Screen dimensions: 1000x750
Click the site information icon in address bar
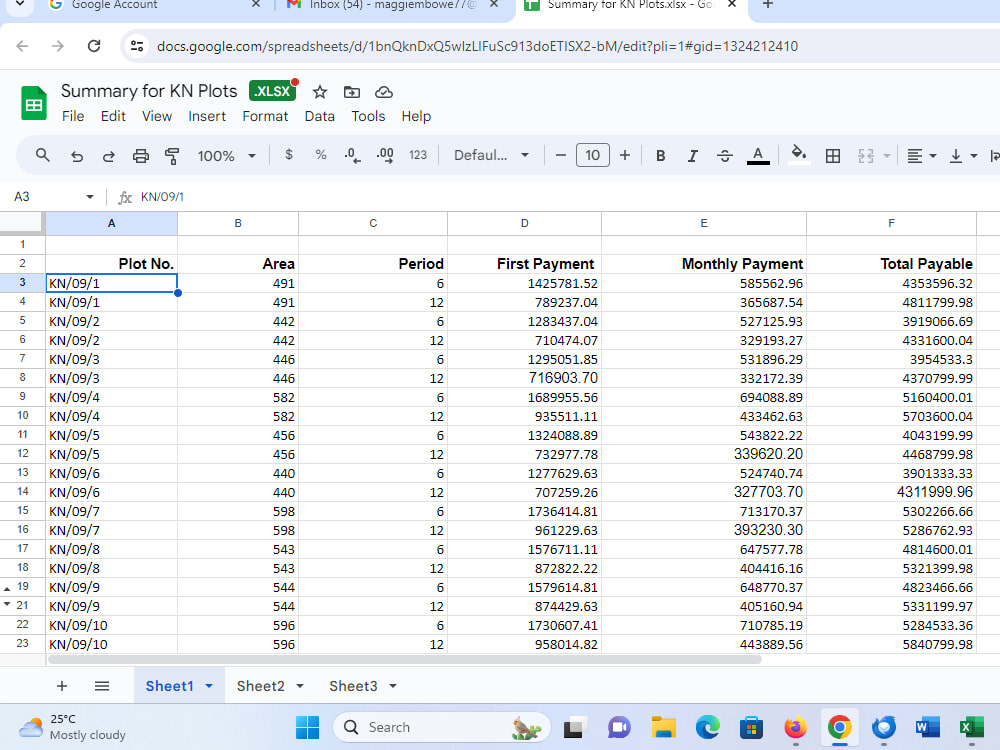(136, 46)
